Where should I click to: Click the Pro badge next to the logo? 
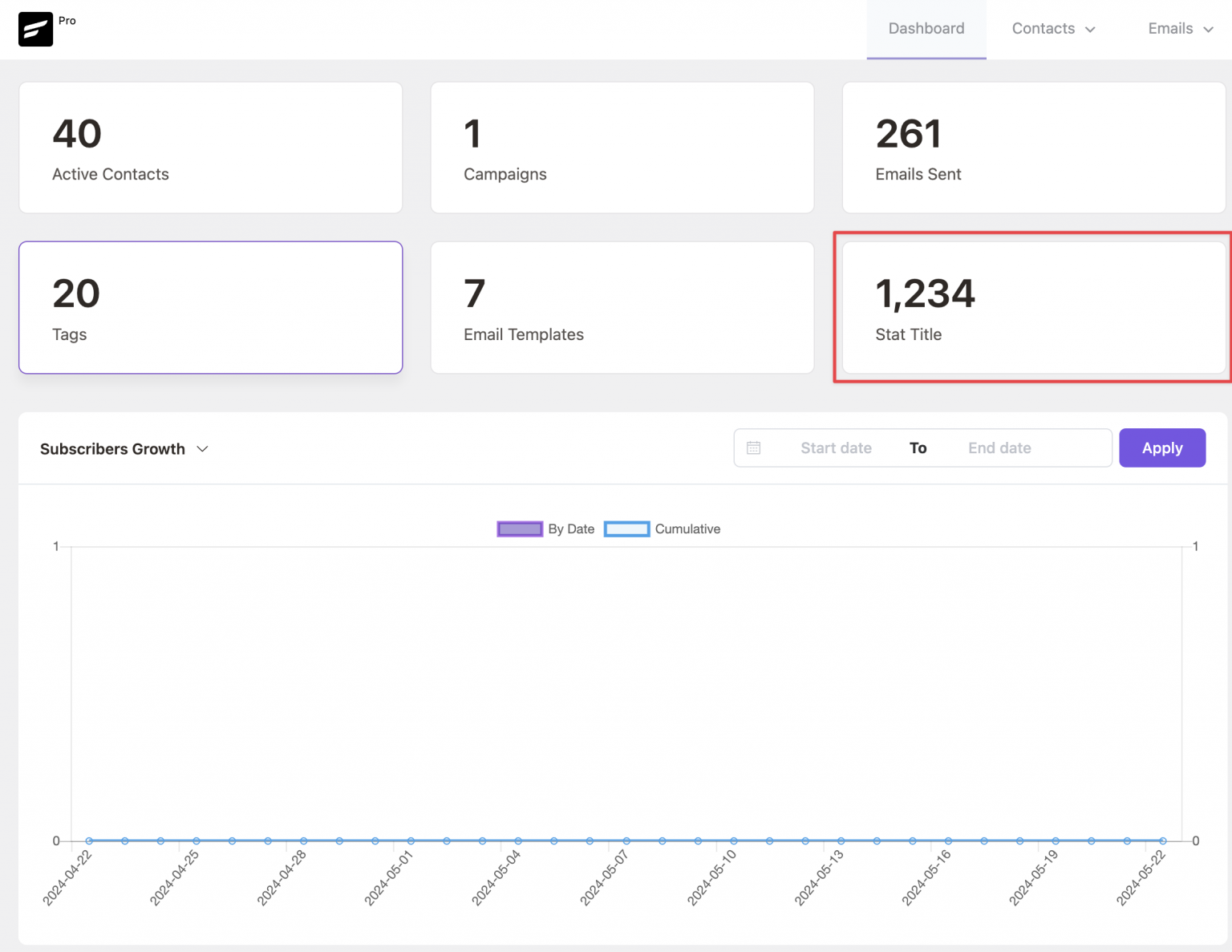coord(67,20)
